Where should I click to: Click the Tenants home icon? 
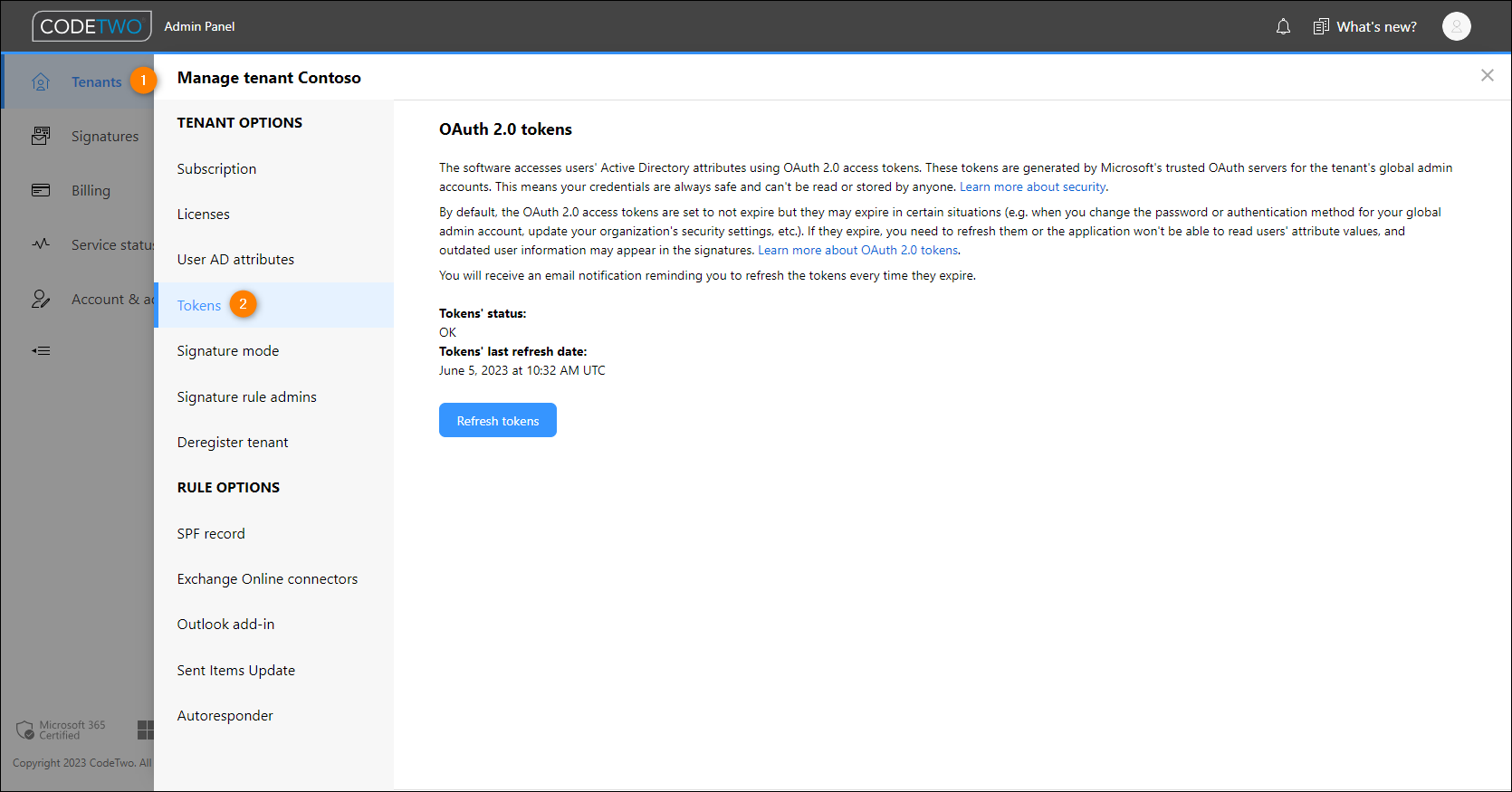pyautogui.click(x=41, y=82)
